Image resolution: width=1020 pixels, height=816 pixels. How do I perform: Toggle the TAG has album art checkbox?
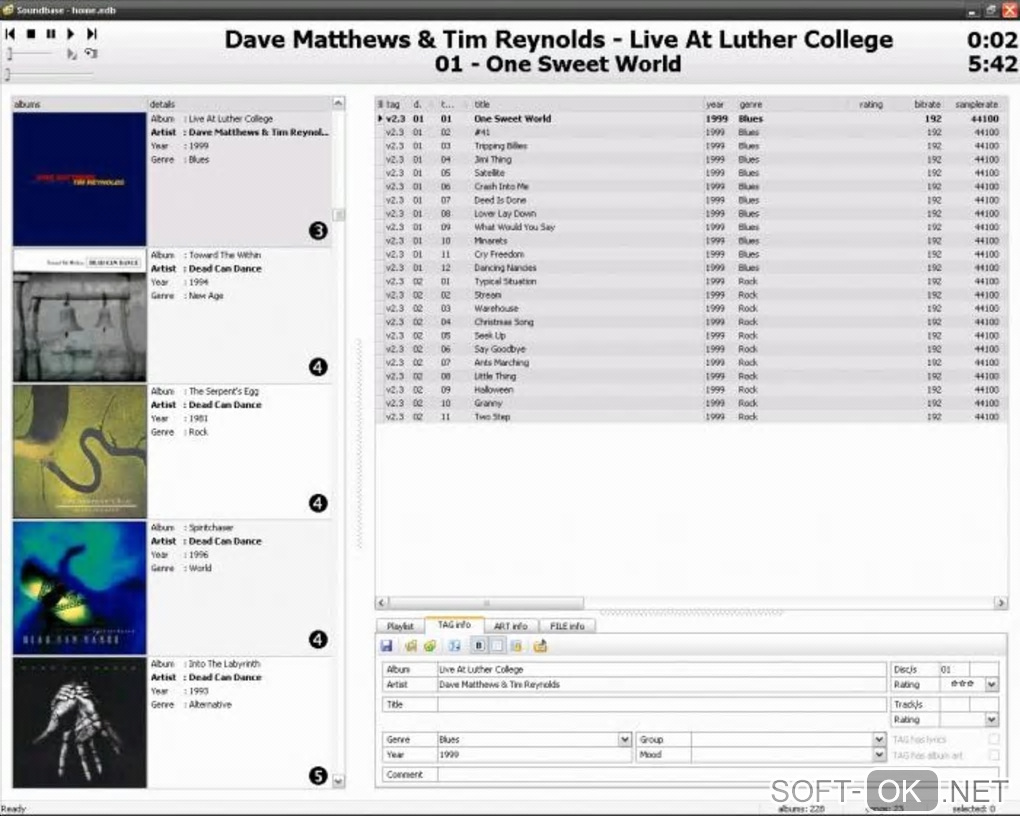993,755
